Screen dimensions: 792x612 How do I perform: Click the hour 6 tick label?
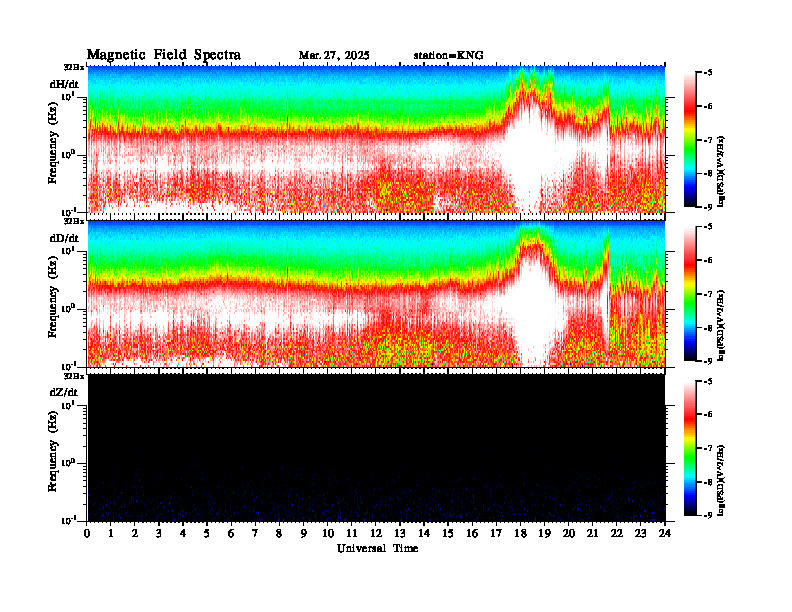231,533
